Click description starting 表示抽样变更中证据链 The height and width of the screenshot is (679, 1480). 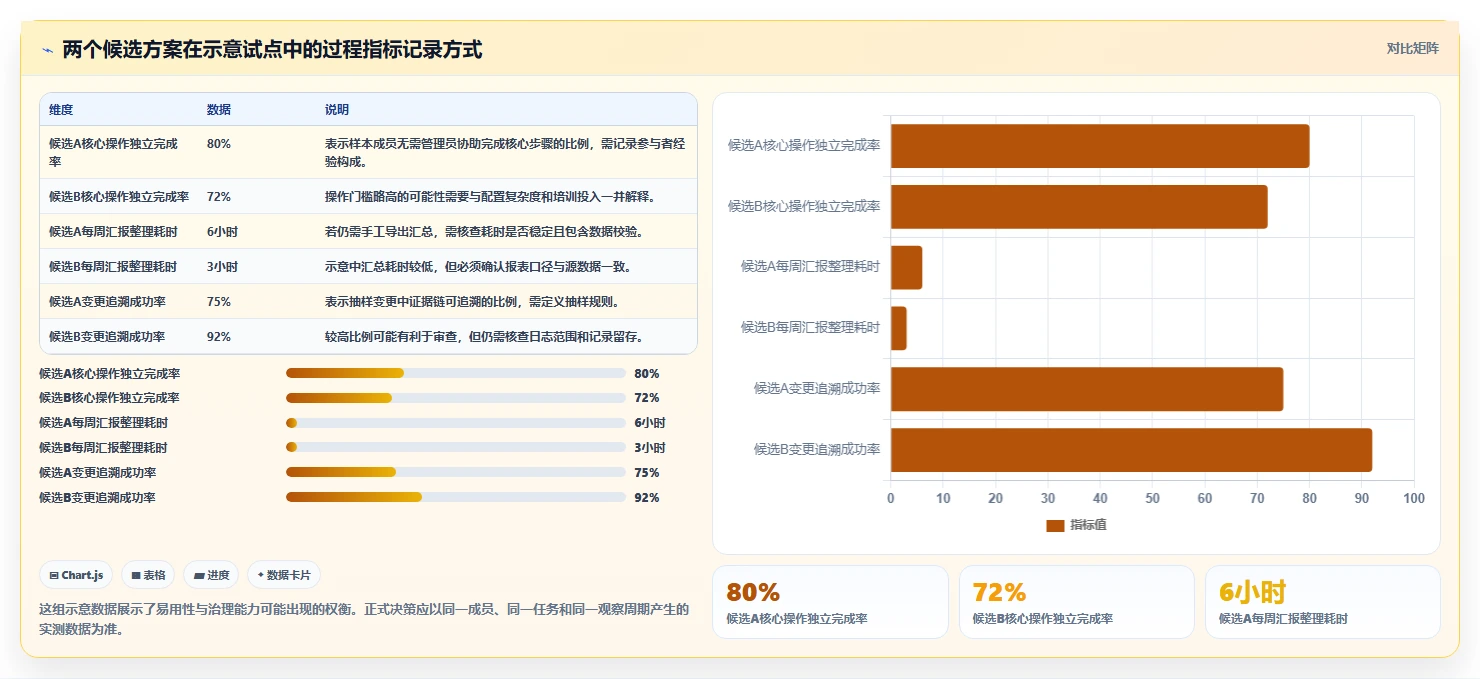(x=472, y=302)
